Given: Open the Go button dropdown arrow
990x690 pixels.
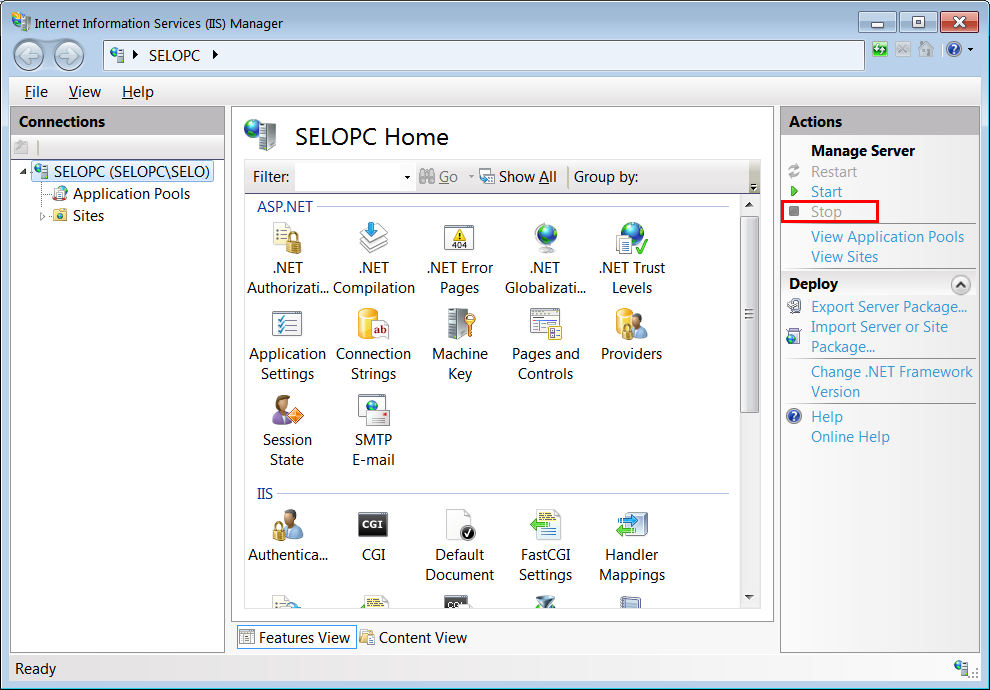Looking at the screenshot, I should coord(471,177).
